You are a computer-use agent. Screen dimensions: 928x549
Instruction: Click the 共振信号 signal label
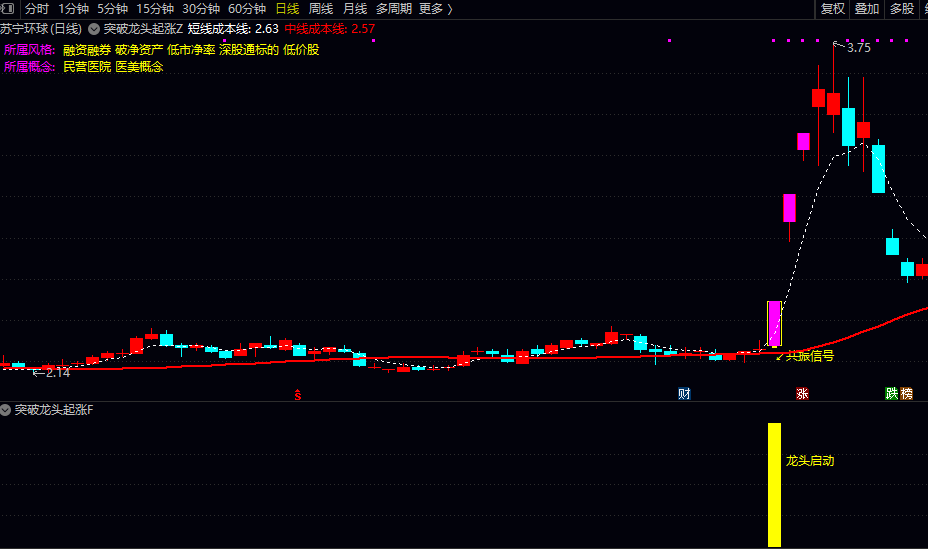pos(810,356)
